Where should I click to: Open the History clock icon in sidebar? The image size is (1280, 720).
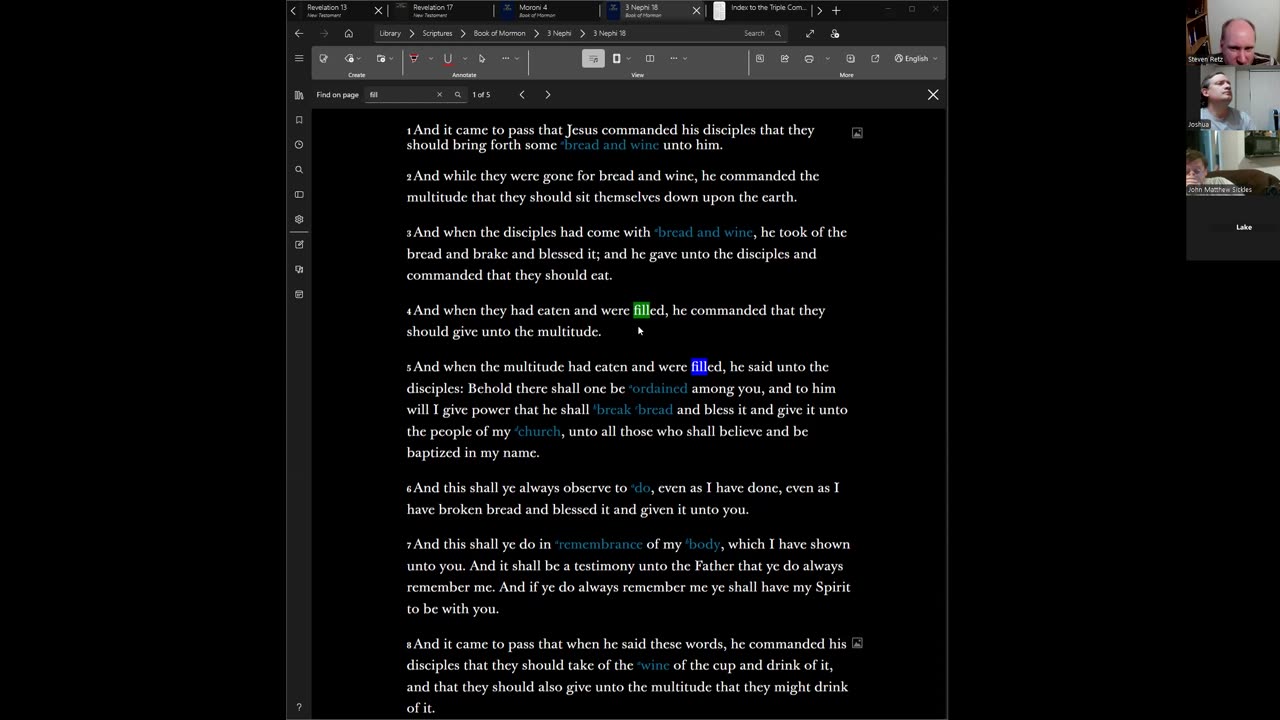click(x=299, y=145)
